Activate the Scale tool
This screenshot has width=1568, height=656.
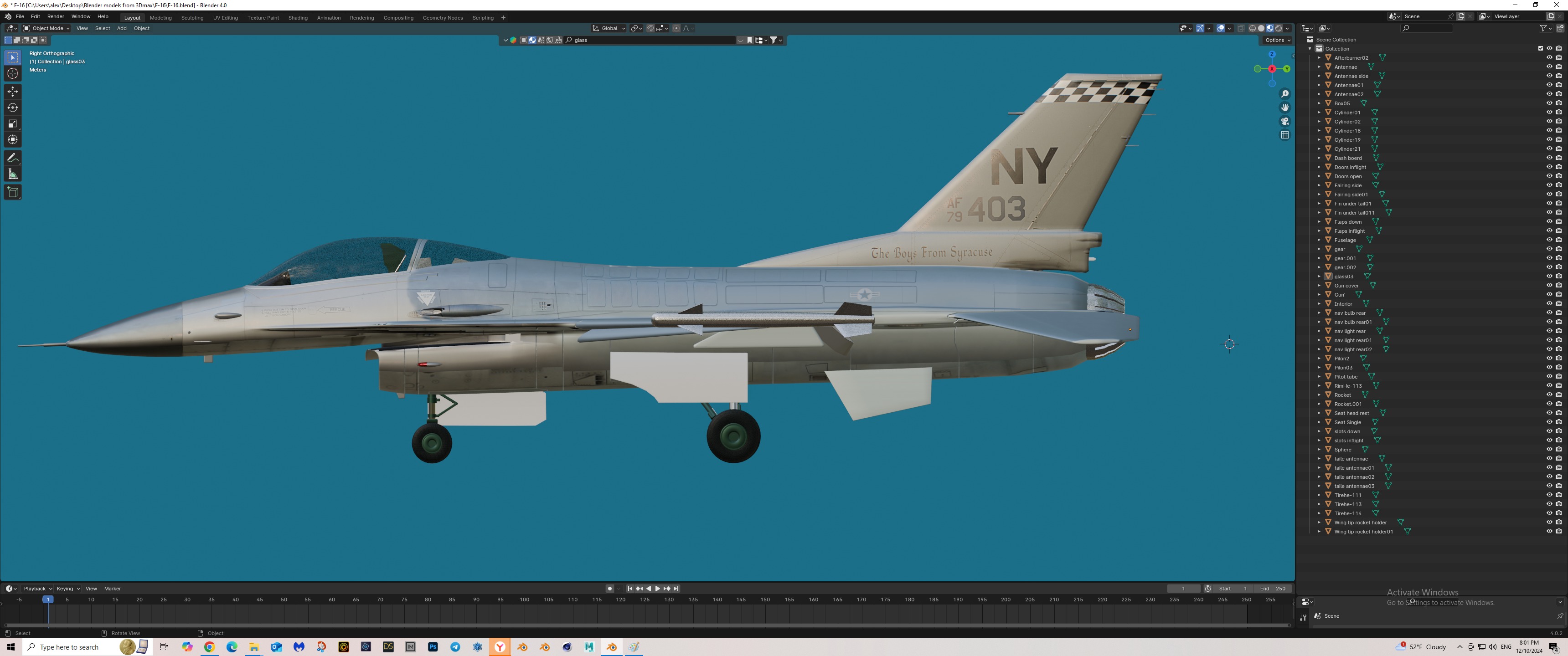coord(13,123)
